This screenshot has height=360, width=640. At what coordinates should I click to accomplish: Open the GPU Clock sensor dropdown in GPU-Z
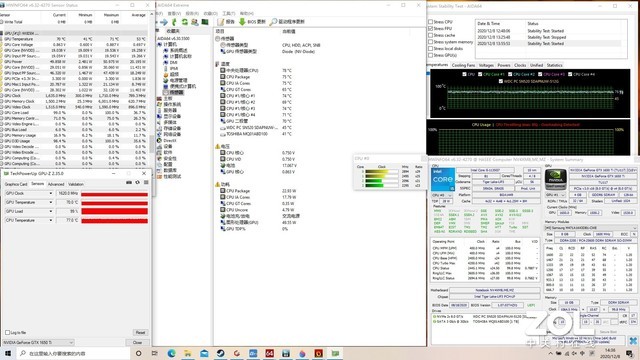pyautogui.click(x=51, y=193)
